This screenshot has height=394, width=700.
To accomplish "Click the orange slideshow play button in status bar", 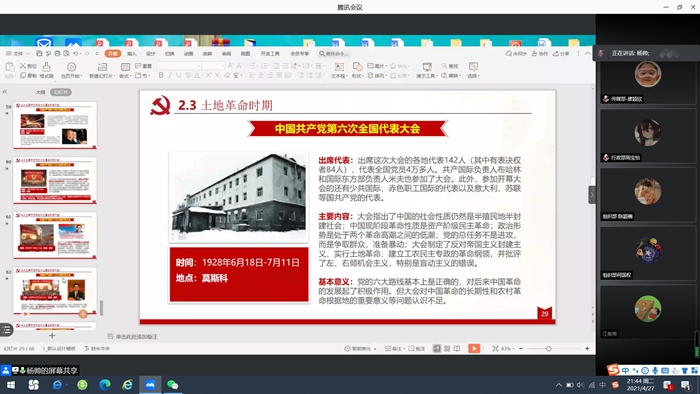I will [x=474, y=348].
